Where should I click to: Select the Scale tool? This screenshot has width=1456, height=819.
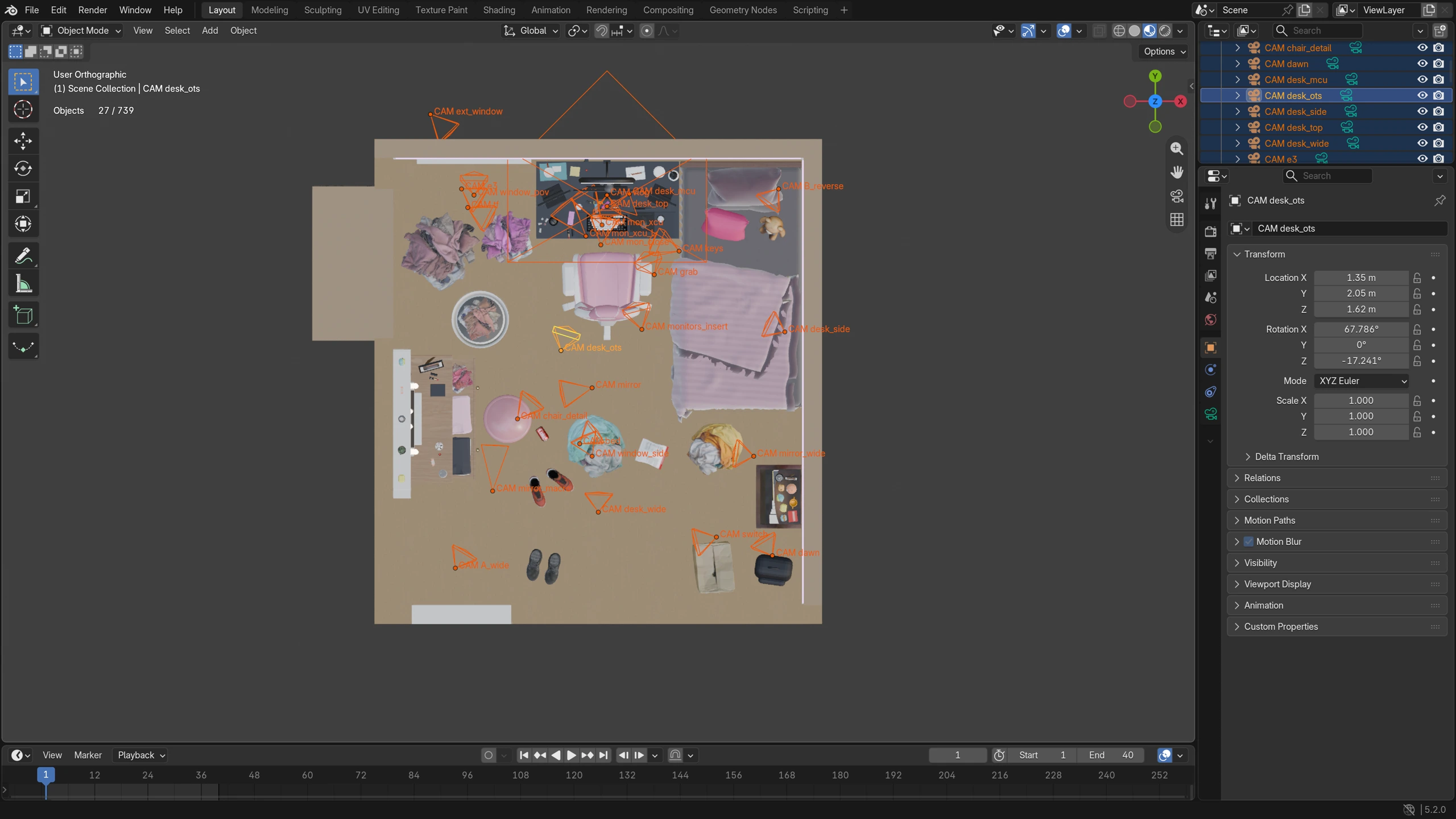coord(23,196)
